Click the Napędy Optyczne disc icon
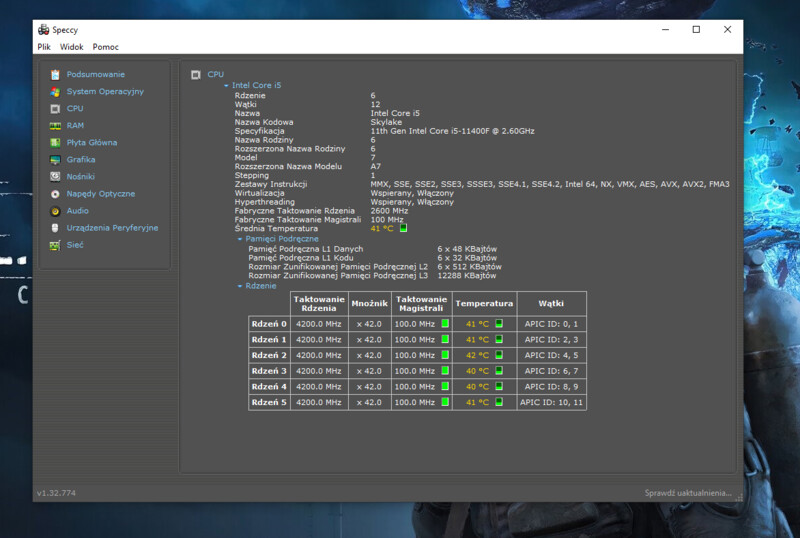Image resolution: width=800 pixels, height=538 pixels. tap(56, 194)
